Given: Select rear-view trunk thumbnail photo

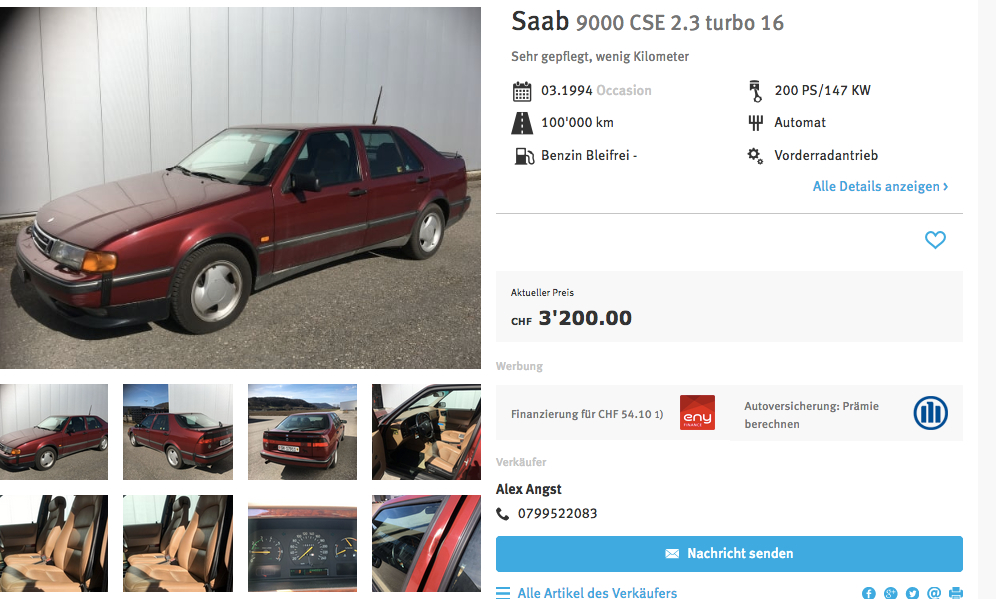Looking at the screenshot, I should (302, 431).
